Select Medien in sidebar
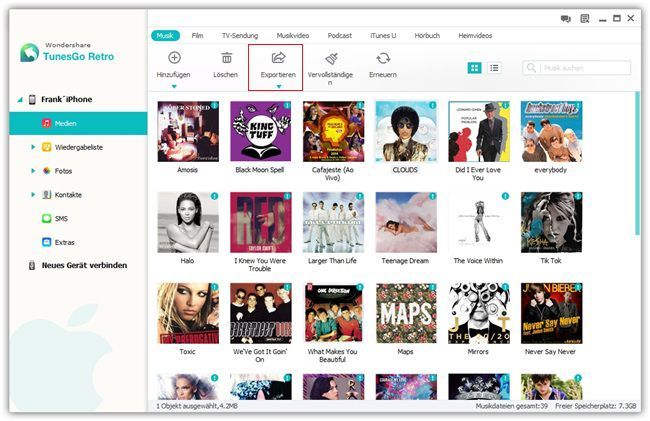Viewport: 650px width, 421px height. coord(78,123)
